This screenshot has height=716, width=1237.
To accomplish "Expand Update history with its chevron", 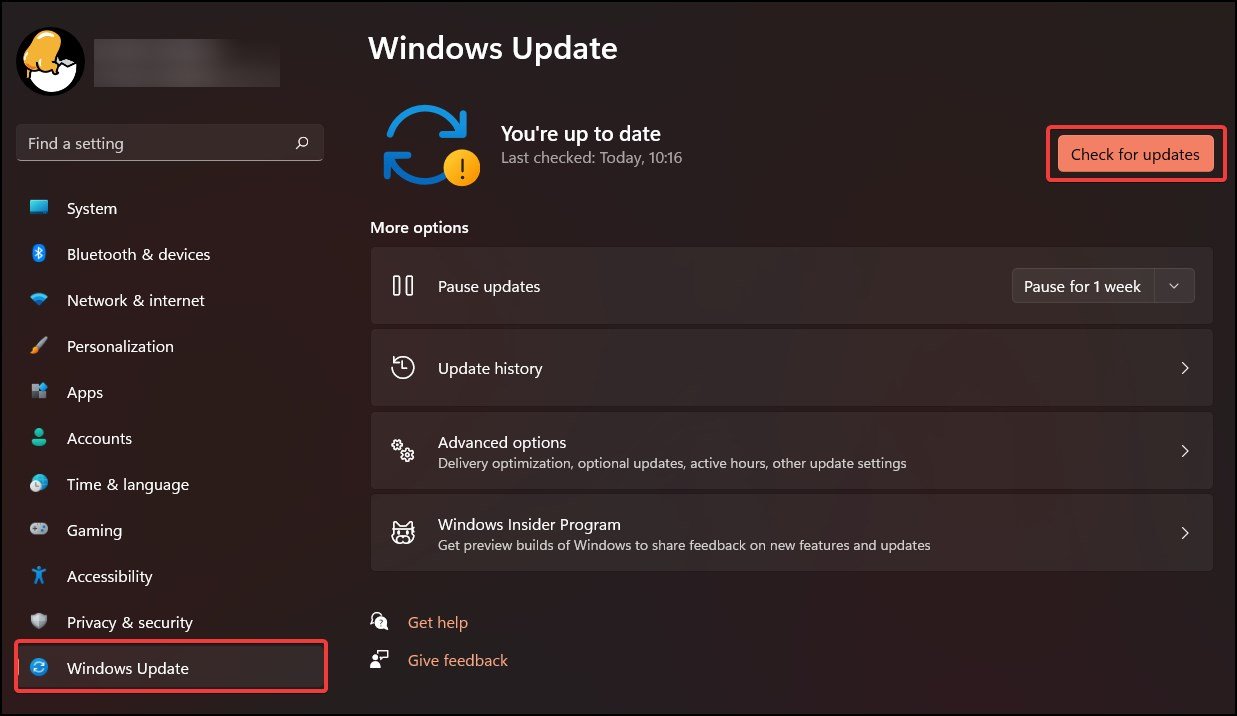I will coord(1185,368).
